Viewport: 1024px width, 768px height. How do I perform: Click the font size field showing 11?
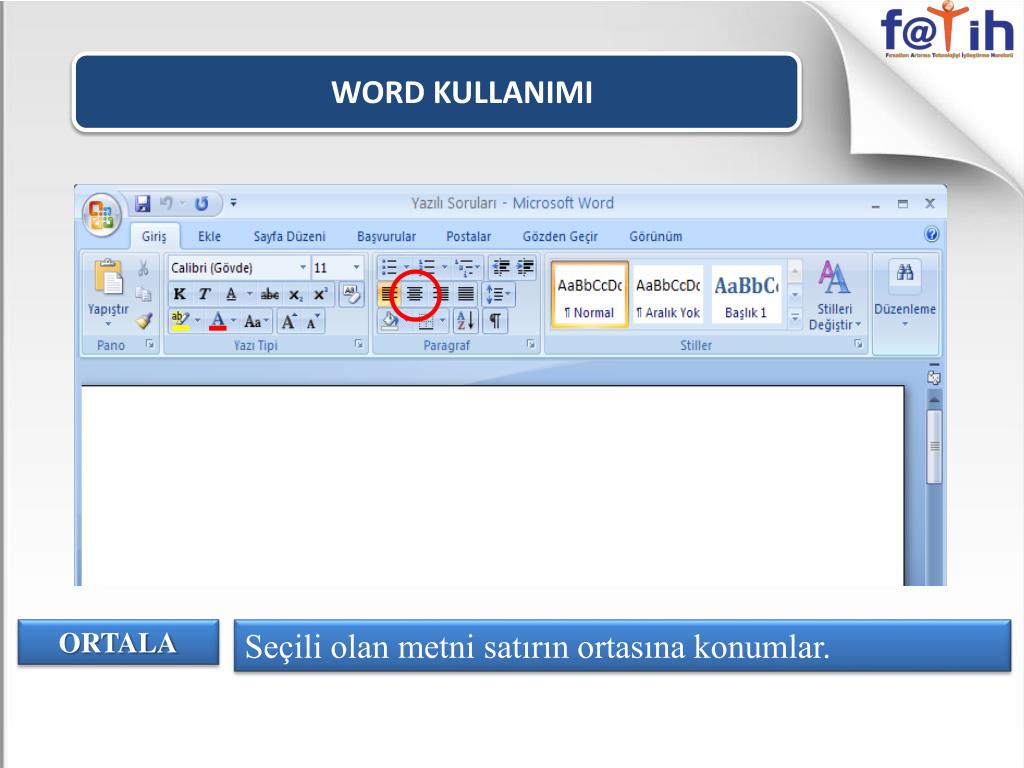click(330, 268)
